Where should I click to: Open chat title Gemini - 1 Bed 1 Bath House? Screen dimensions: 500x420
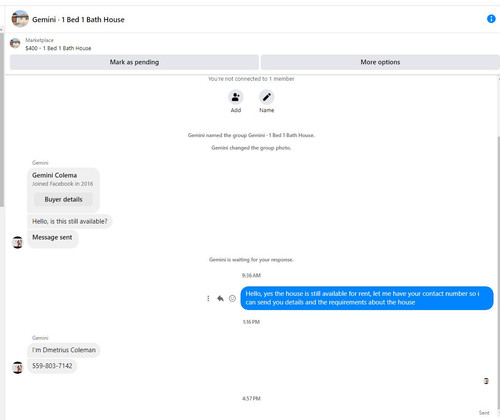[78, 20]
